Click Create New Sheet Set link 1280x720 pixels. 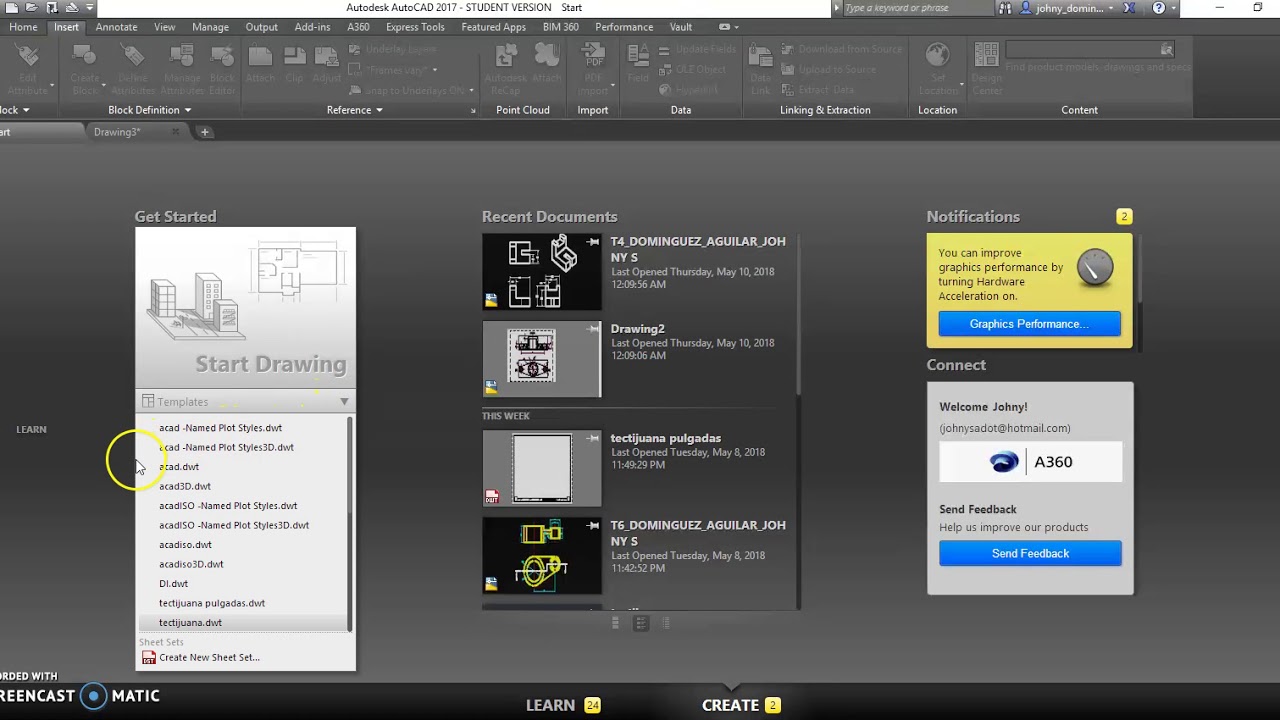click(x=209, y=657)
